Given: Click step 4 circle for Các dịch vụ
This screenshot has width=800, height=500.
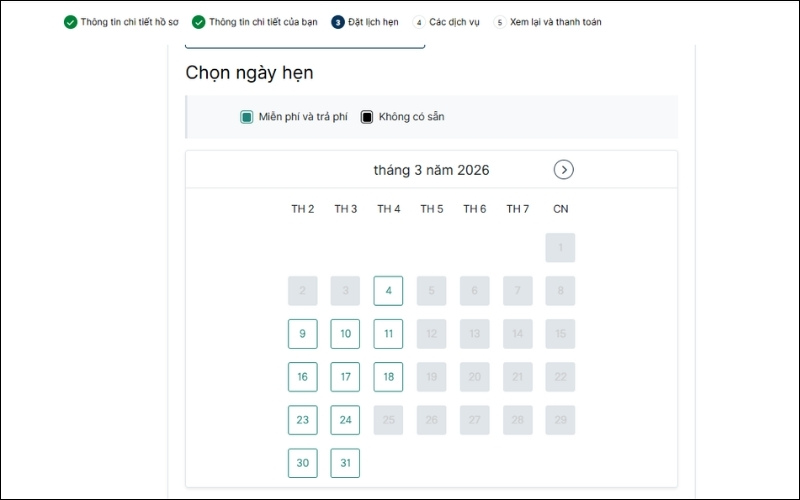Looking at the screenshot, I should tap(419, 22).
